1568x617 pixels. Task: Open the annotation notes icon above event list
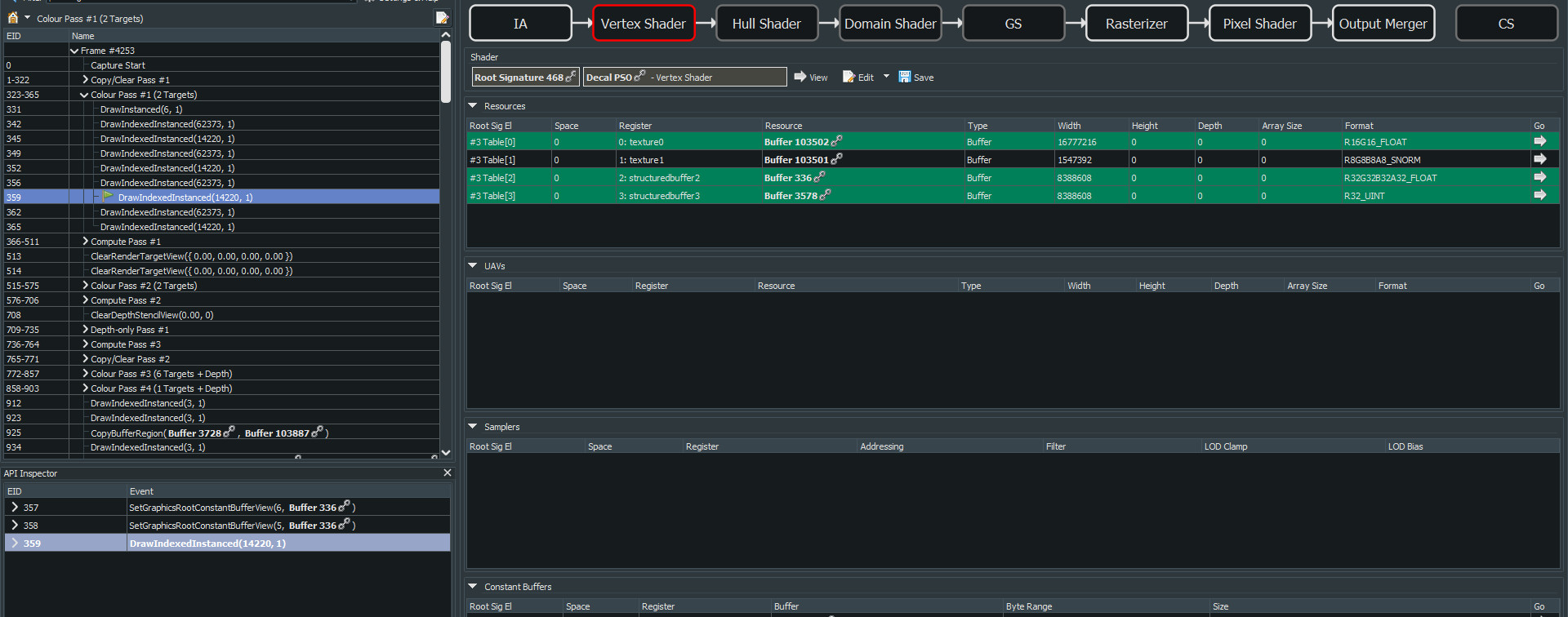[442, 18]
